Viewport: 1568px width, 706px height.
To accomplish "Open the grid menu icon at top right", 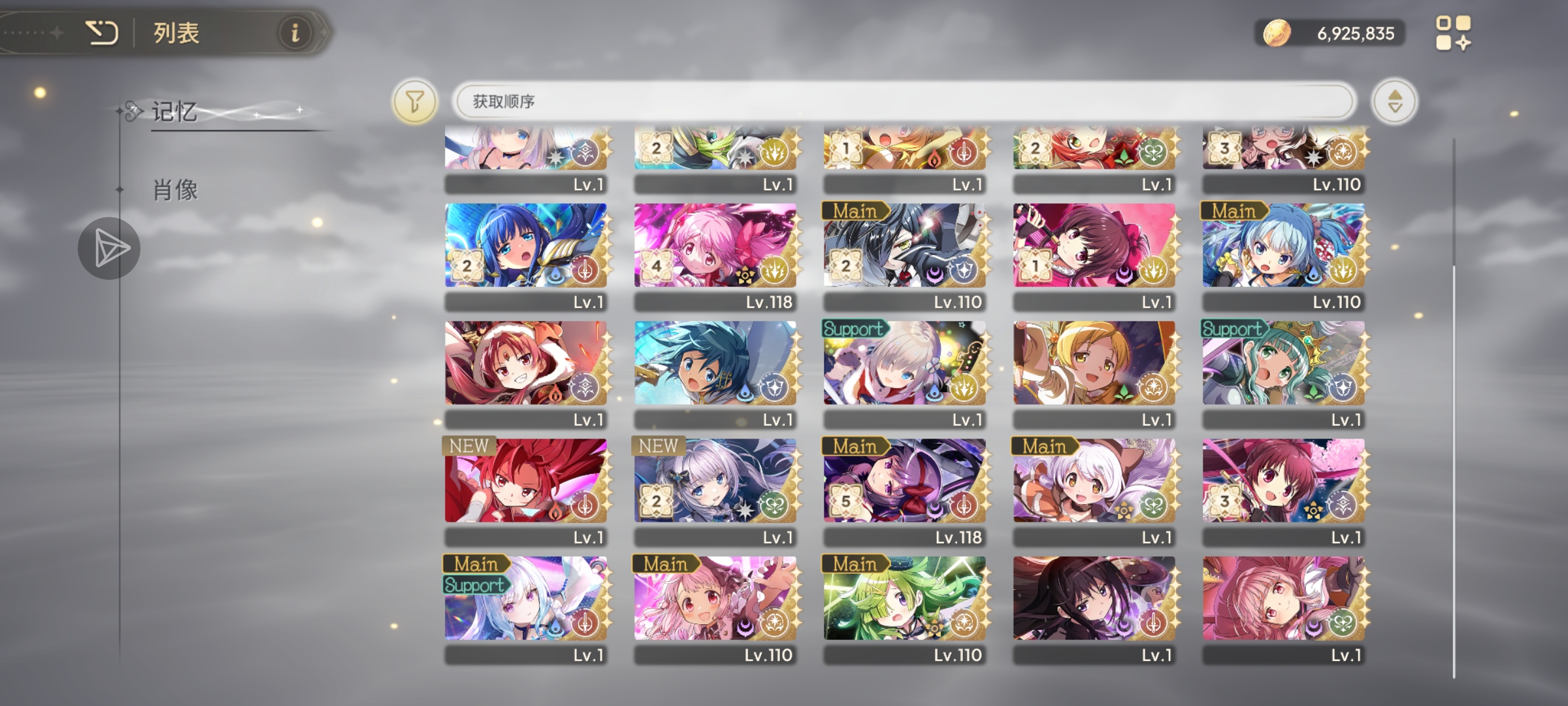I will [x=1453, y=33].
